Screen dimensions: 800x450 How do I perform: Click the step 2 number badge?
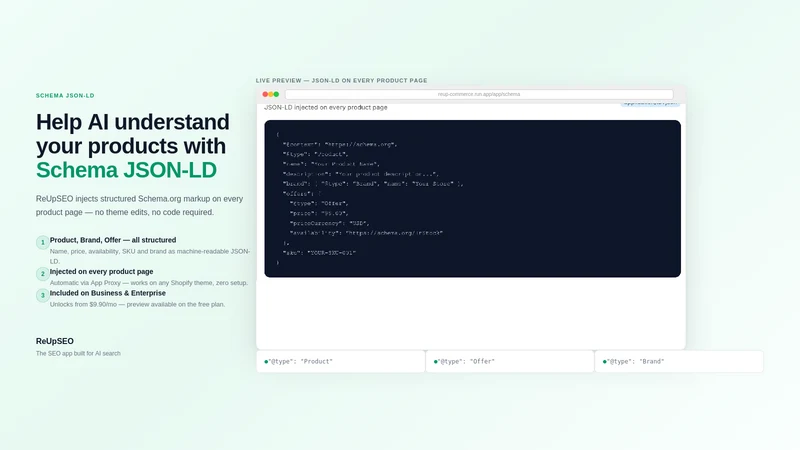43,274
